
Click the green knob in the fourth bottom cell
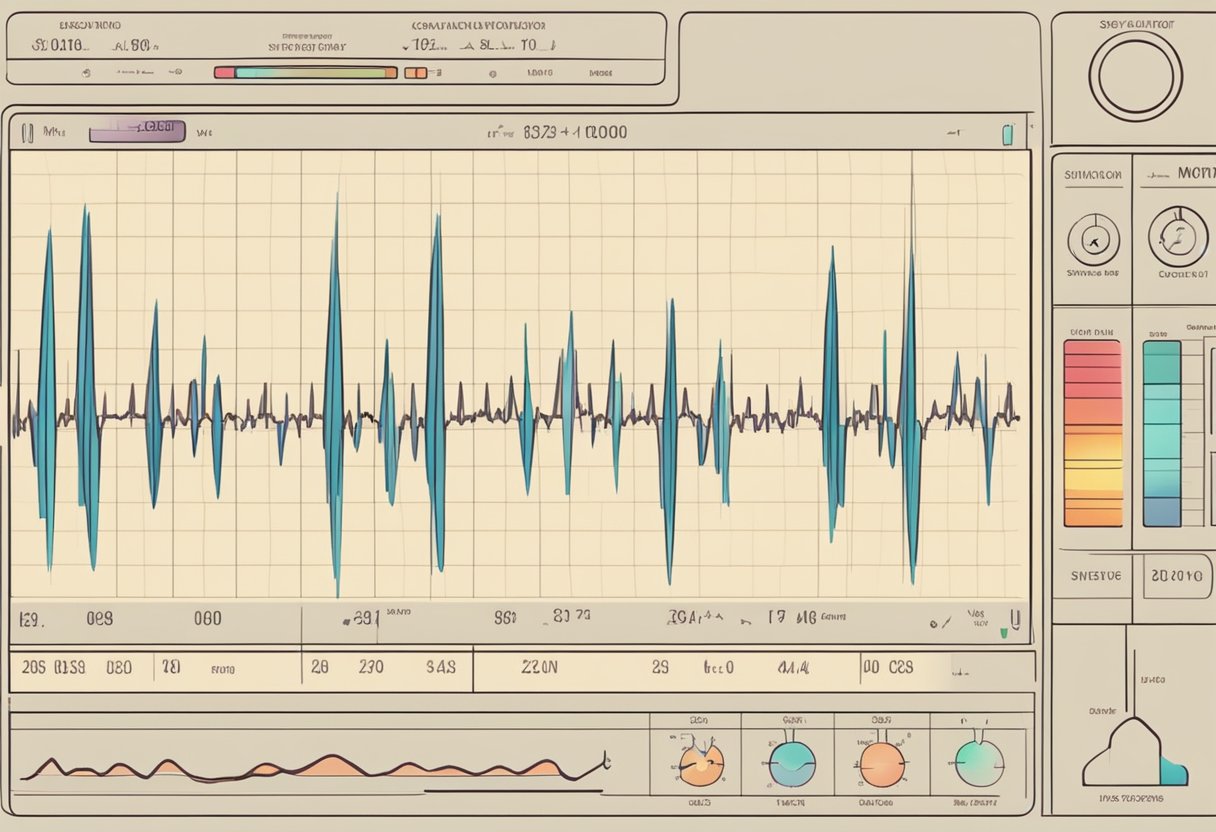click(979, 764)
